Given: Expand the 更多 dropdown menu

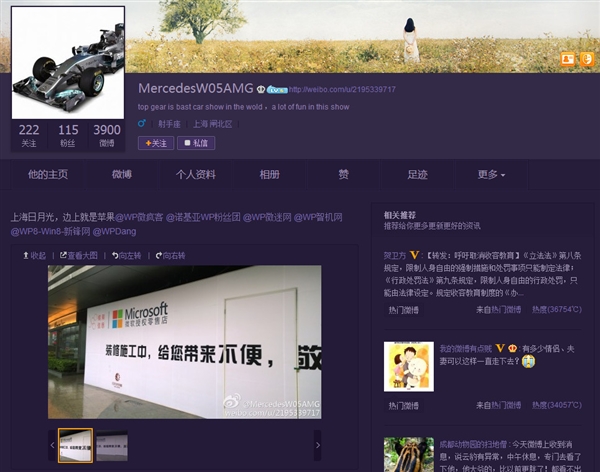Looking at the screenshot, I should pos(491,175).
